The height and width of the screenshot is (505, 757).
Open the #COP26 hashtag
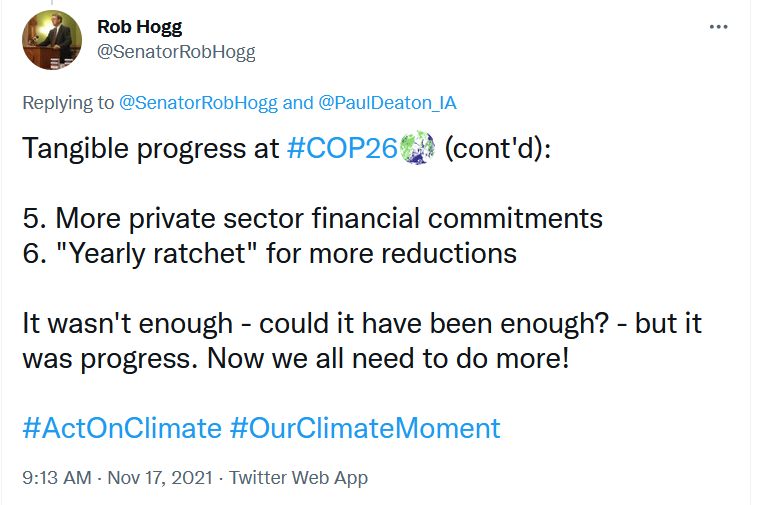[x=342, y=149]
